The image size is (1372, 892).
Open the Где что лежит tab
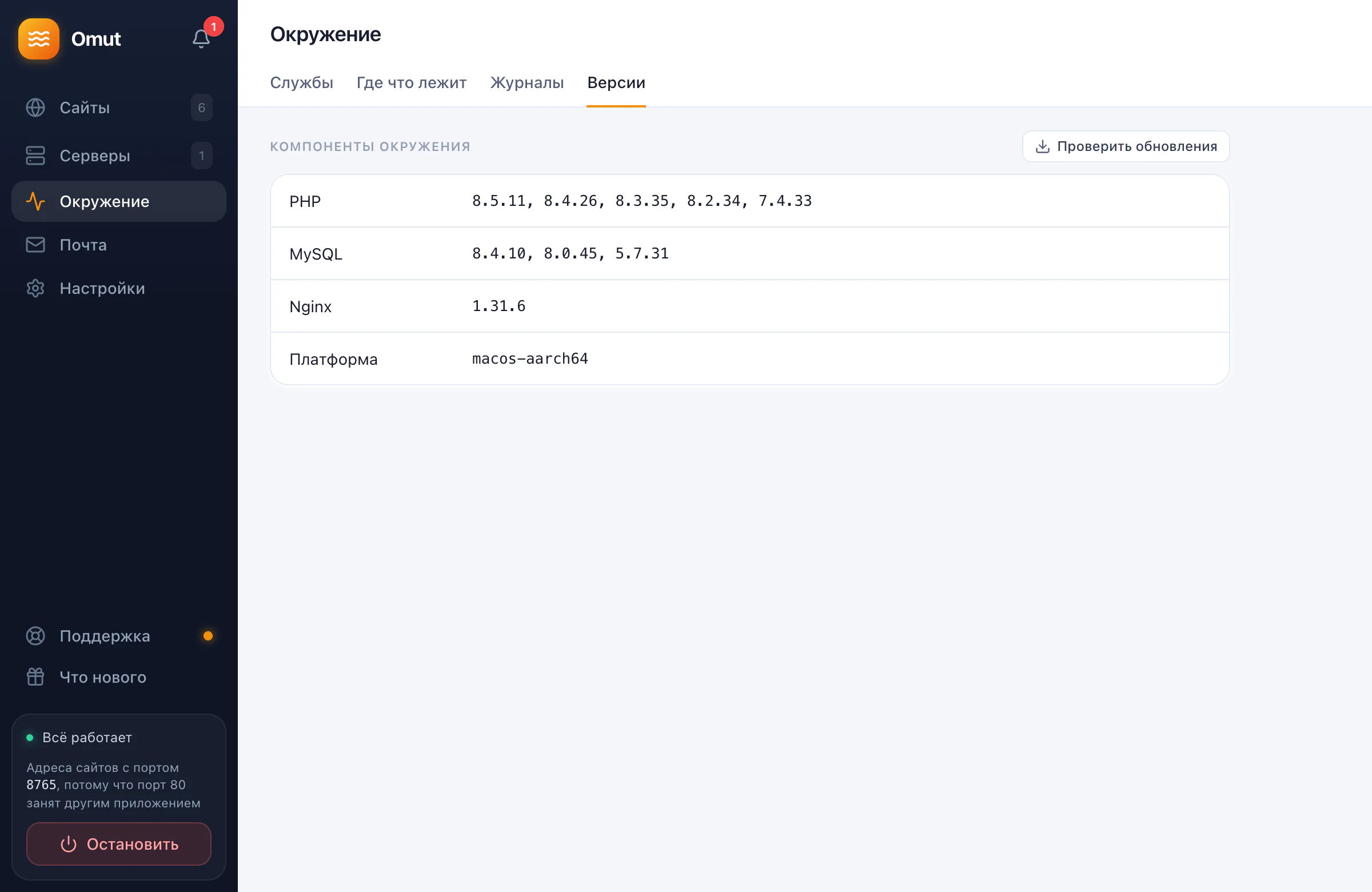click(x=412, y=82)
